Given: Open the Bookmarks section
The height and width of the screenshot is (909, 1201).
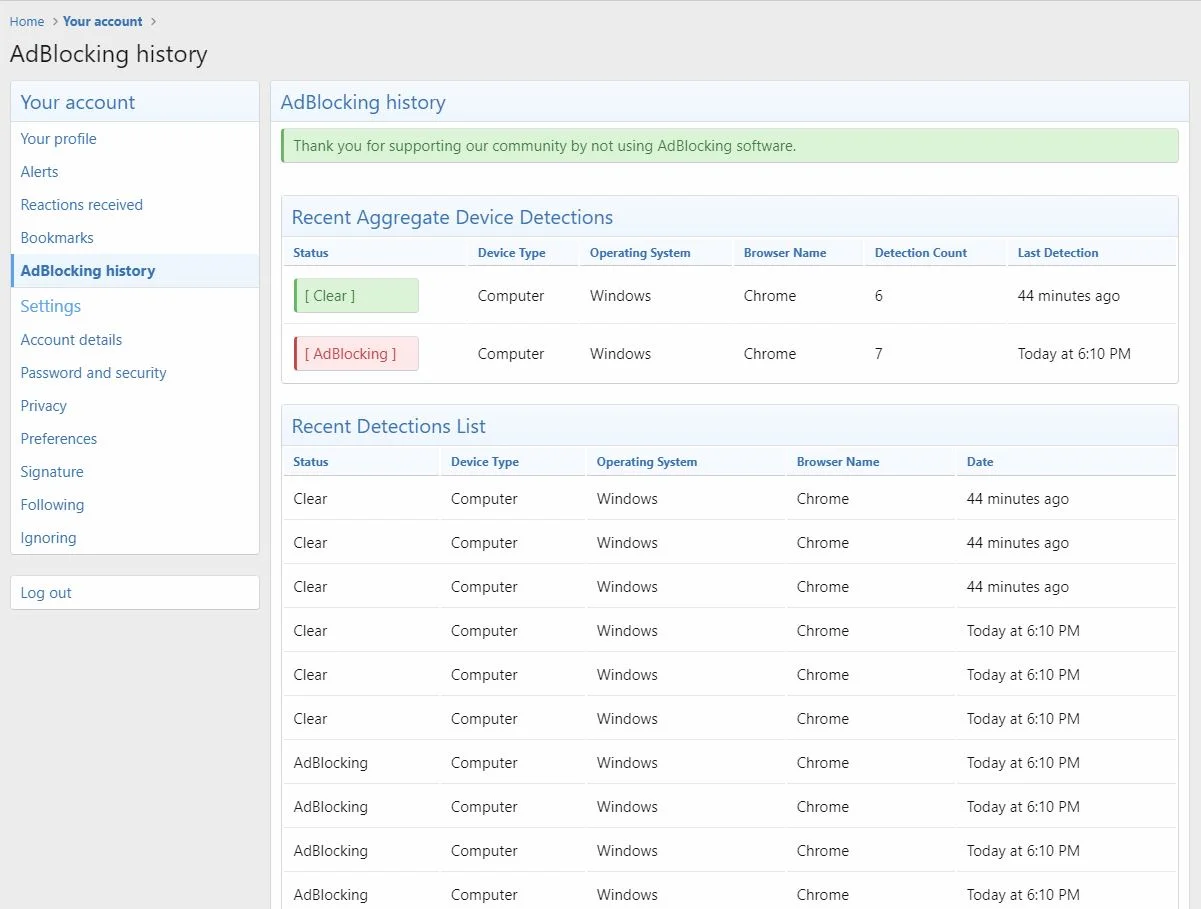Looking at the screenshot, I should tap(57, 238).
